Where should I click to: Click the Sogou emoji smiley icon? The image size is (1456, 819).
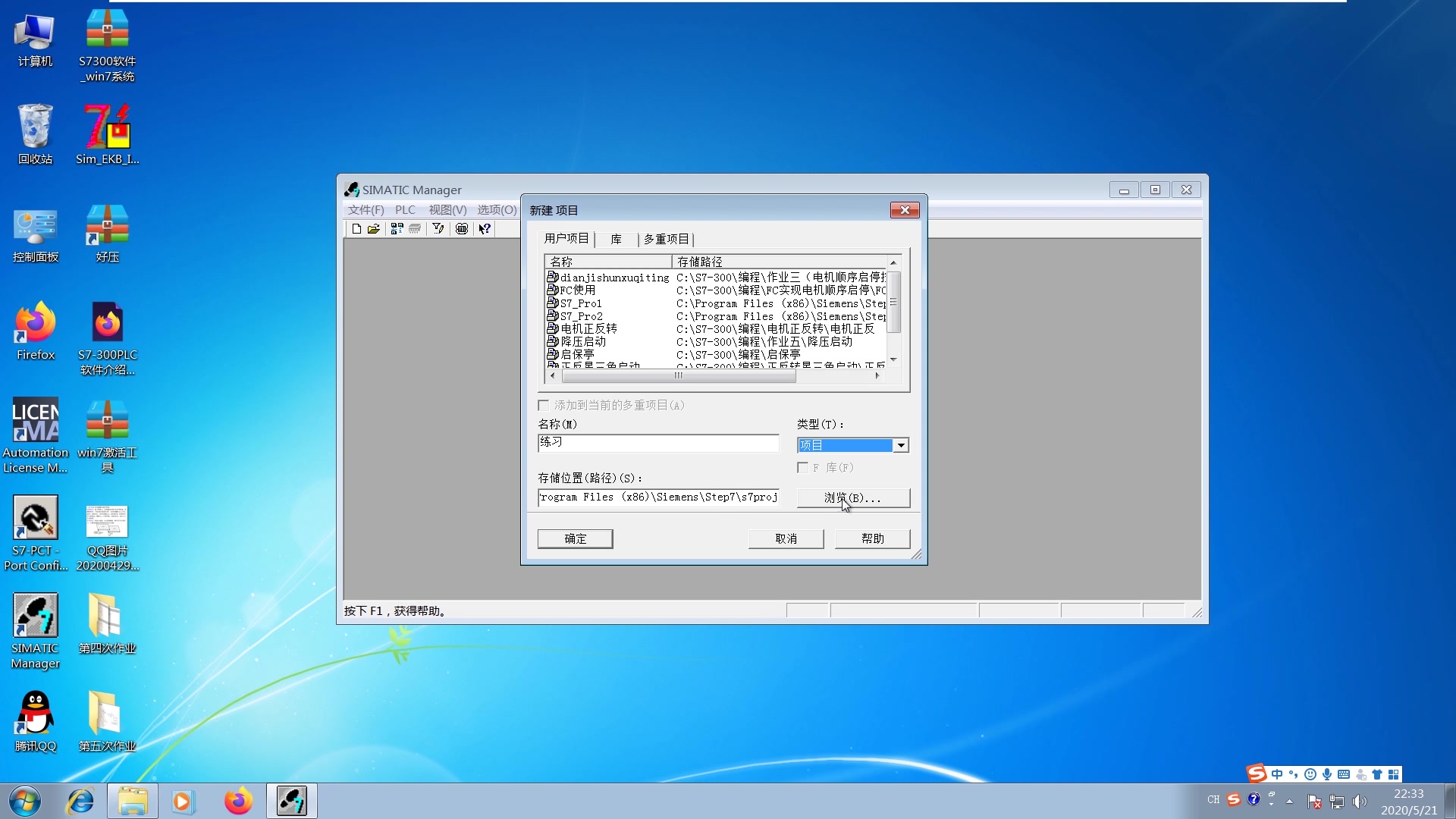[1310, 774]
